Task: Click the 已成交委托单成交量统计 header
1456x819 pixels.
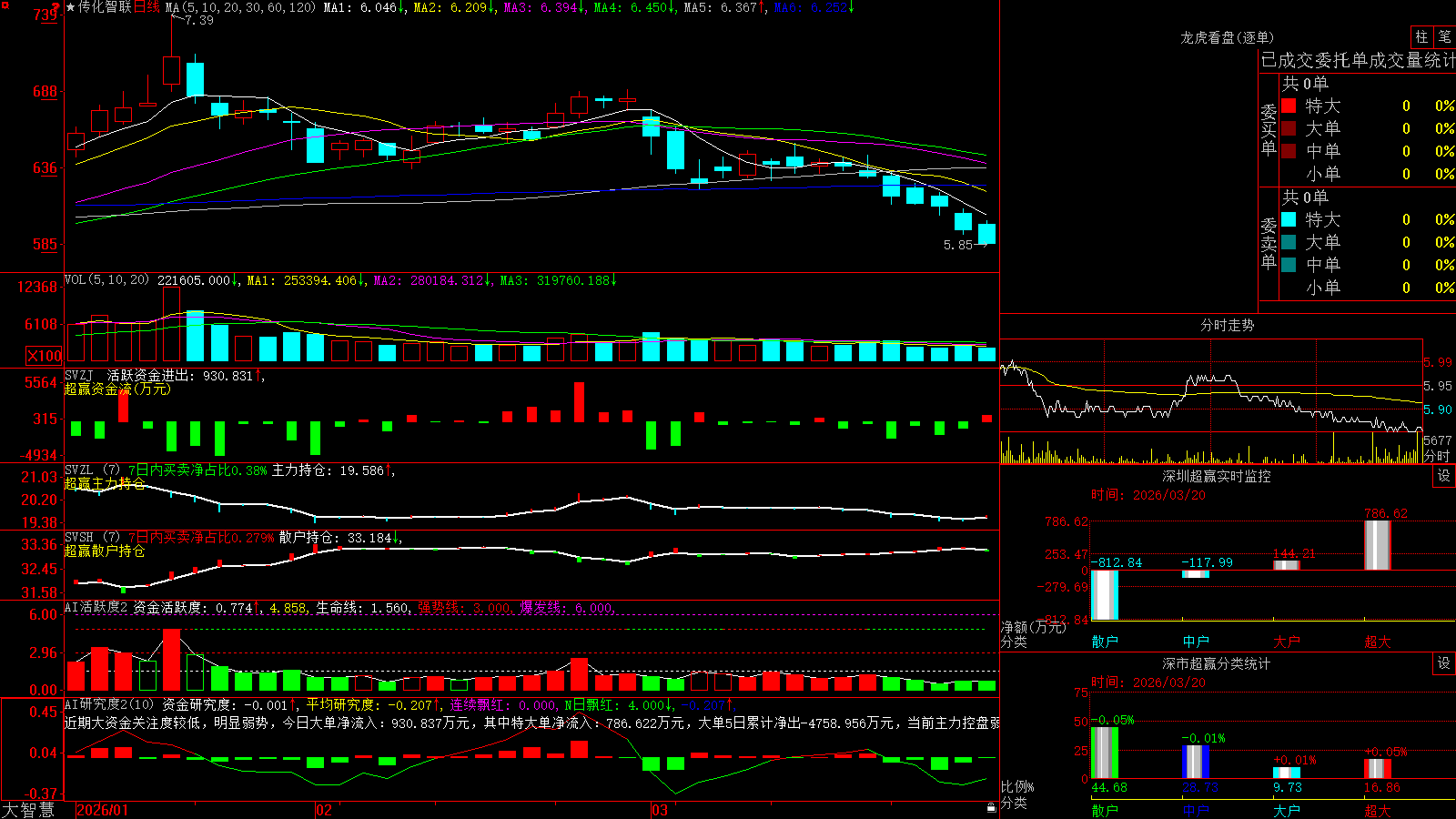Action: 1358,60
